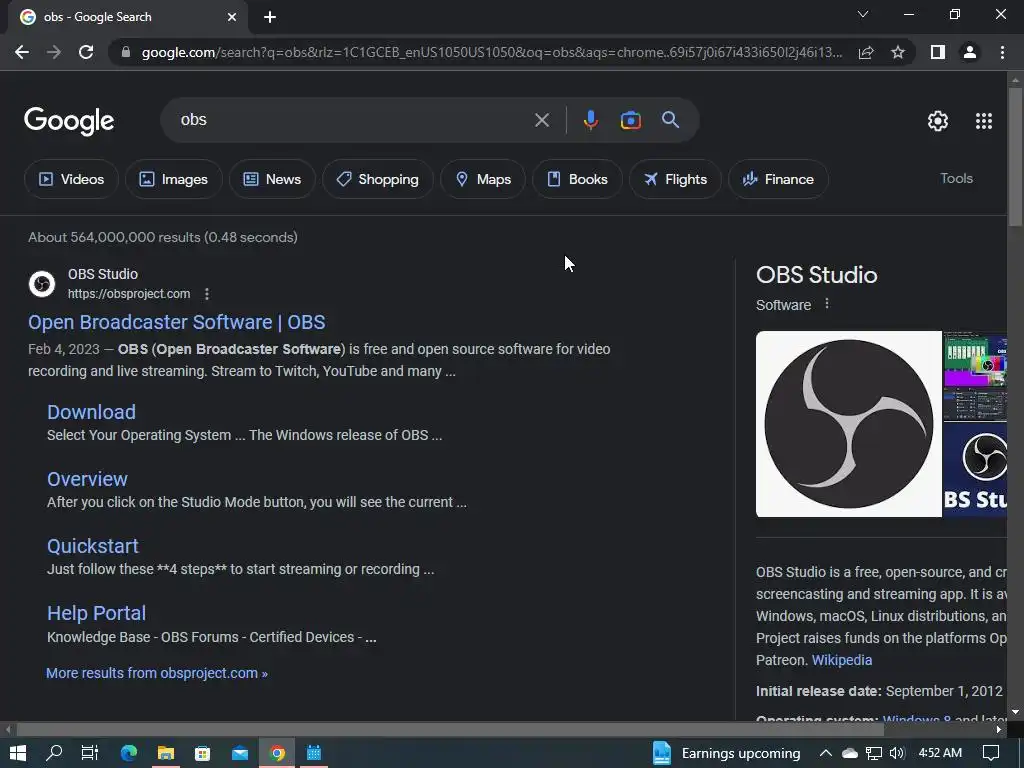View the large OBS logo image

click(848, 424)
